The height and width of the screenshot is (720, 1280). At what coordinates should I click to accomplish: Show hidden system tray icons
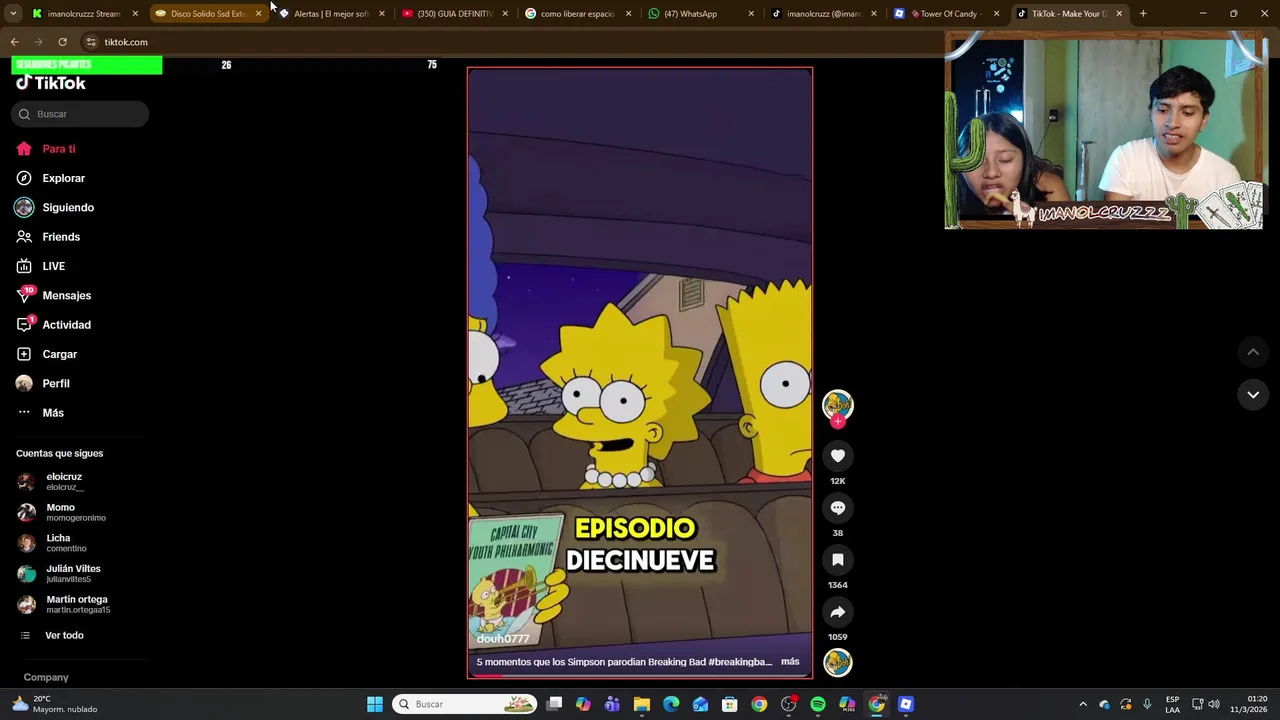pos(1083,704)
